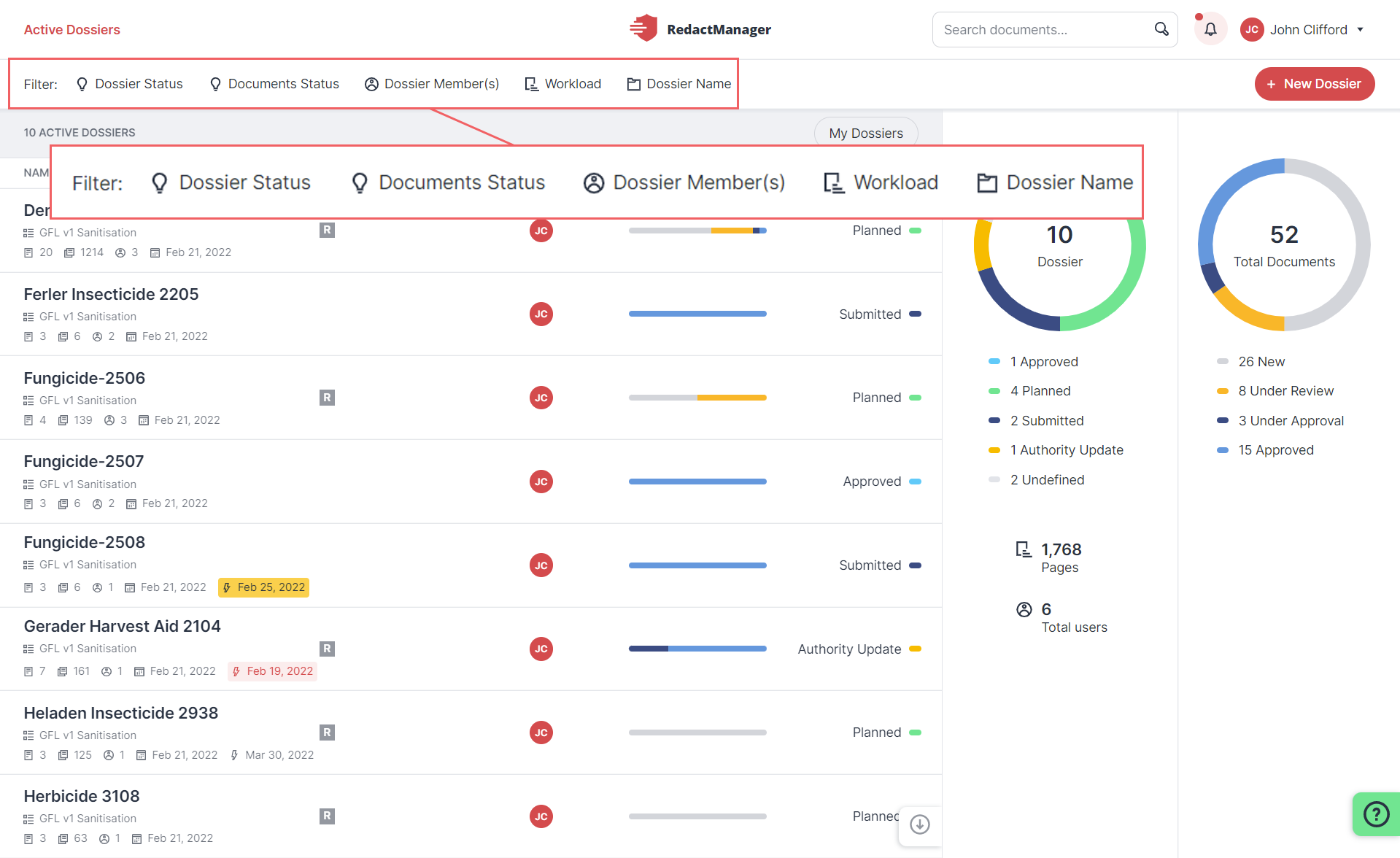The image size is (1400, 858).
Task: Filter documents by 3 Under Approval
Action: point(1280,421)
